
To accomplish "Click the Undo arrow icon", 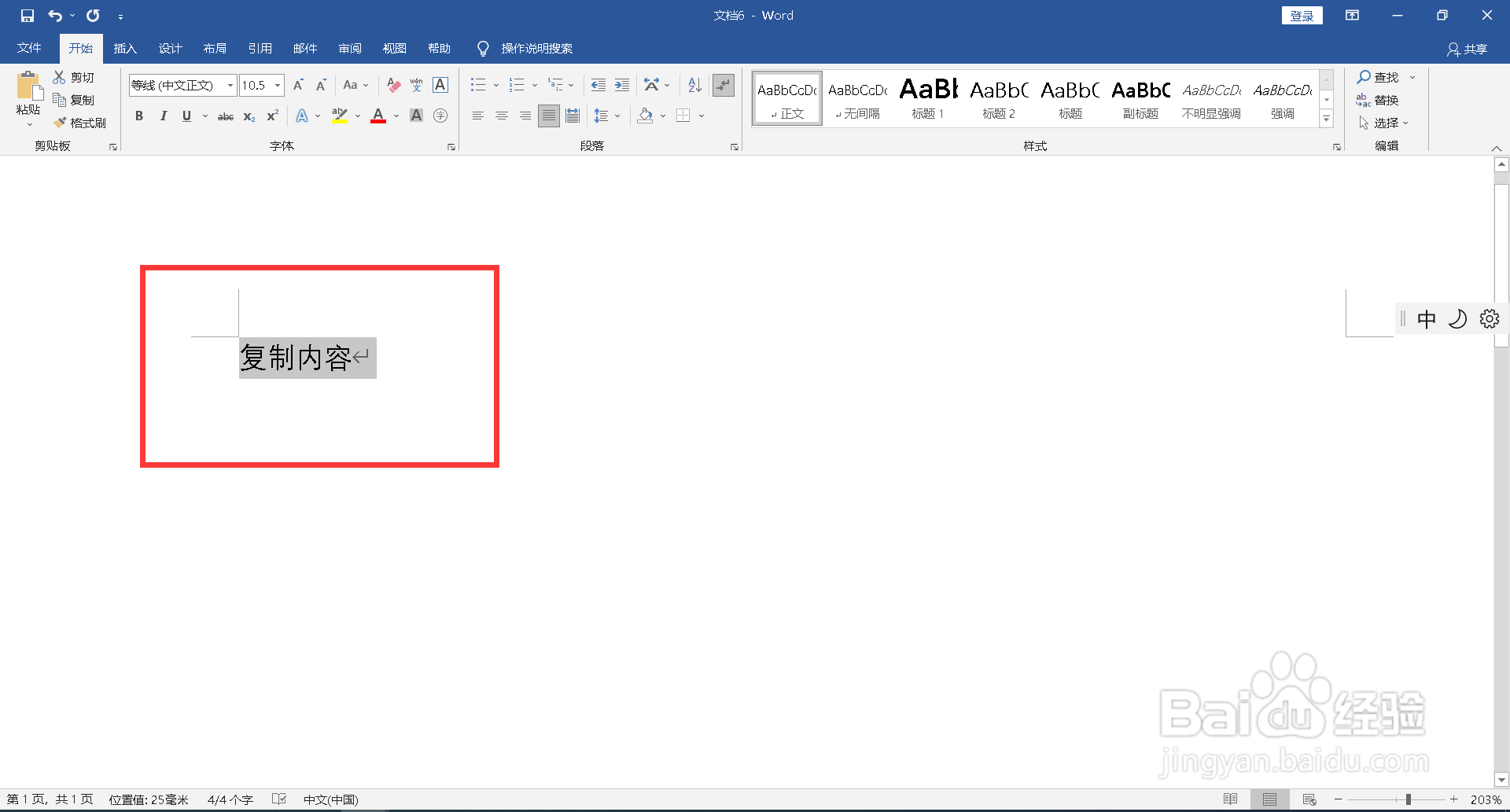I will coord(54,16).
